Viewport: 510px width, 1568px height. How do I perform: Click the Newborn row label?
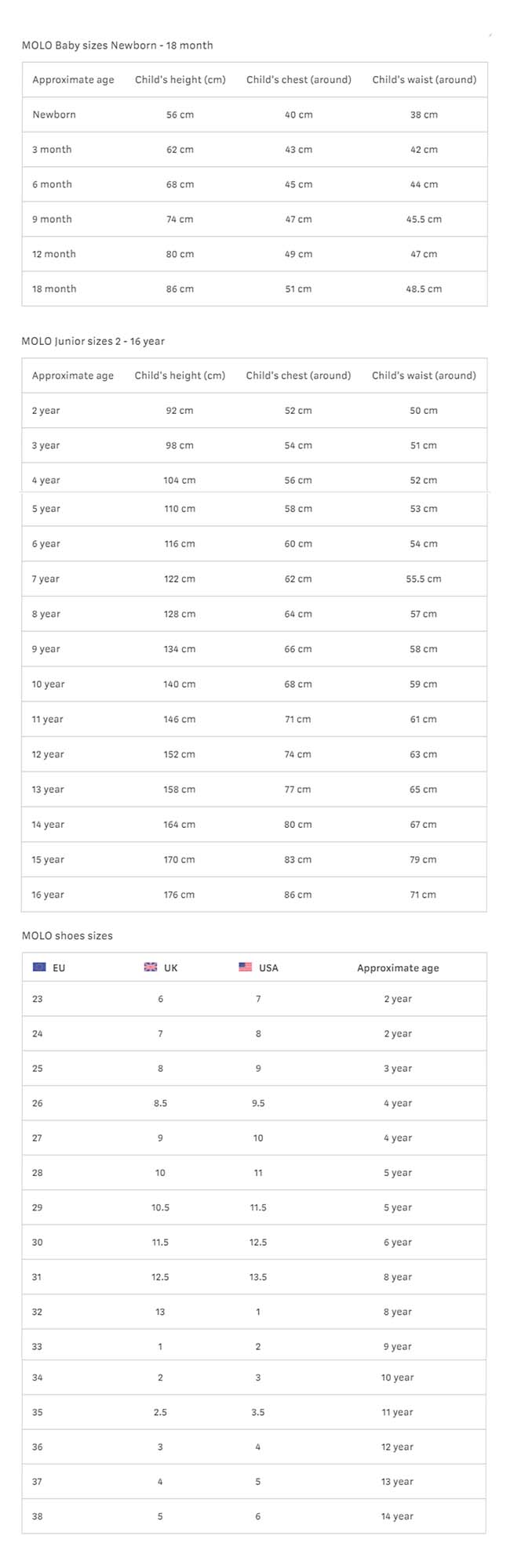coord(54,114)
